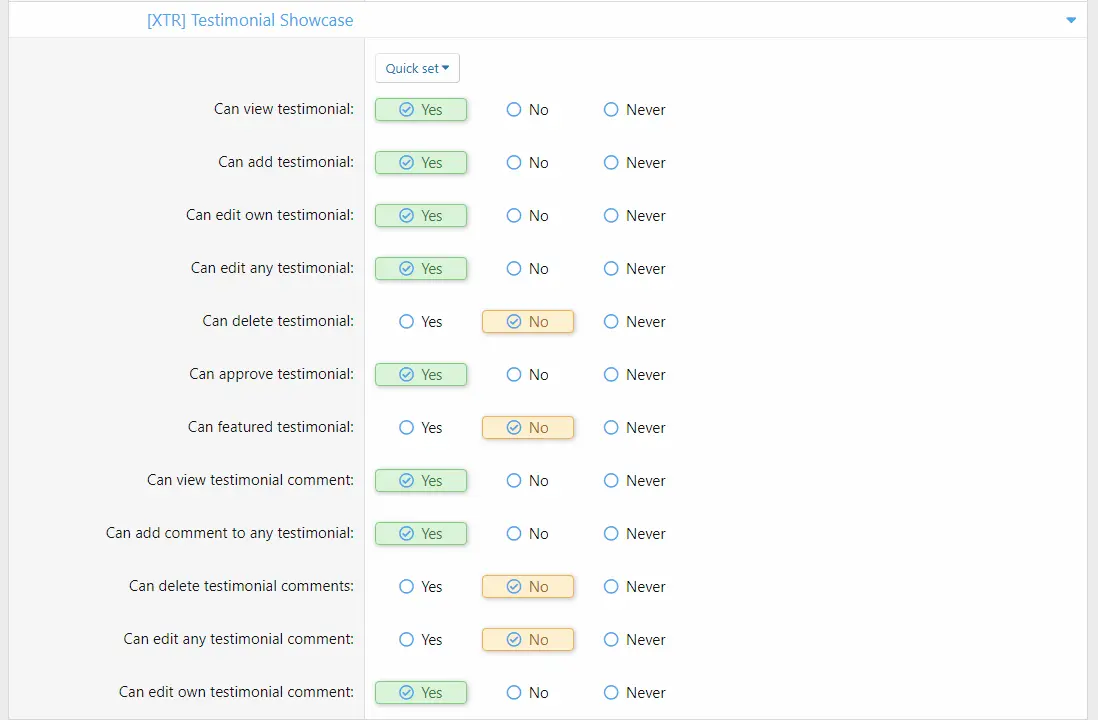Select Yes for Can featured testimonial
This screenshot has width=1098, height=720.
tap(421, 428)
